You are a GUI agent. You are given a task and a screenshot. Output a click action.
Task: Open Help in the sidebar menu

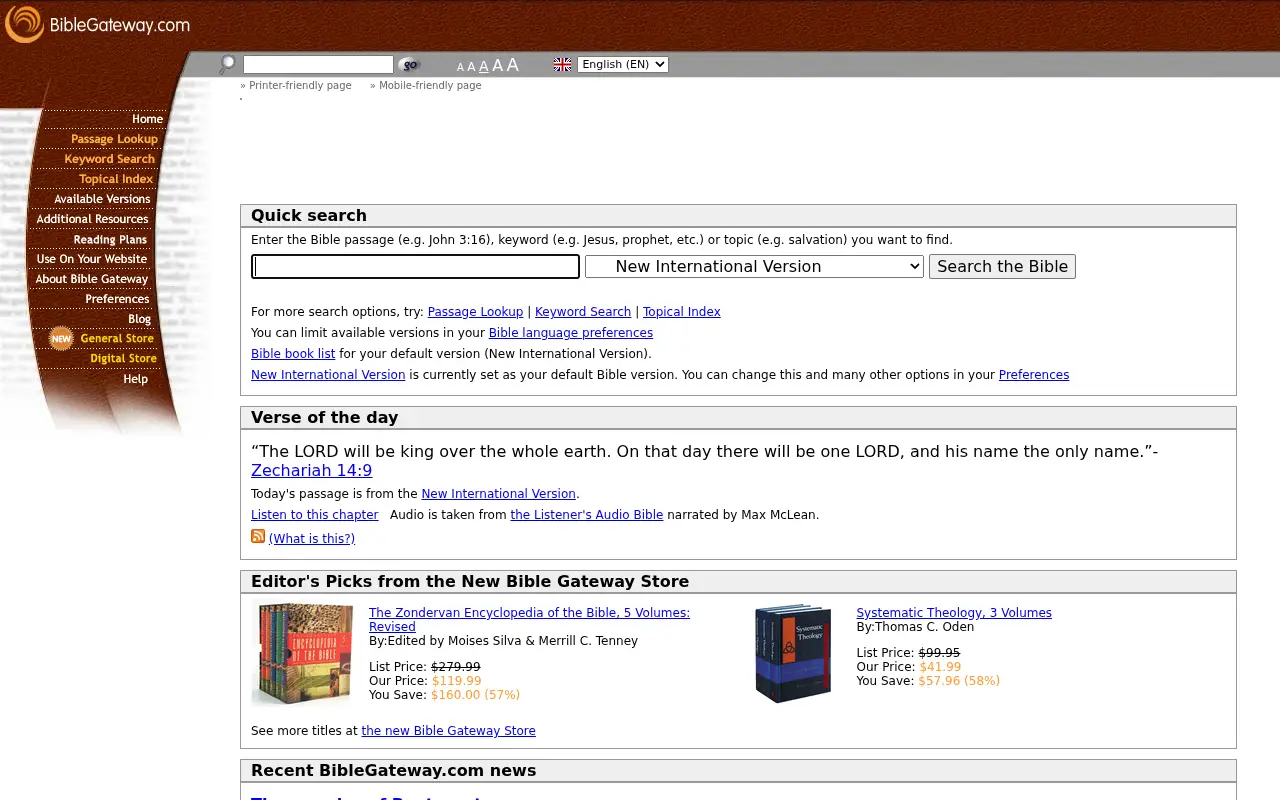135,379
